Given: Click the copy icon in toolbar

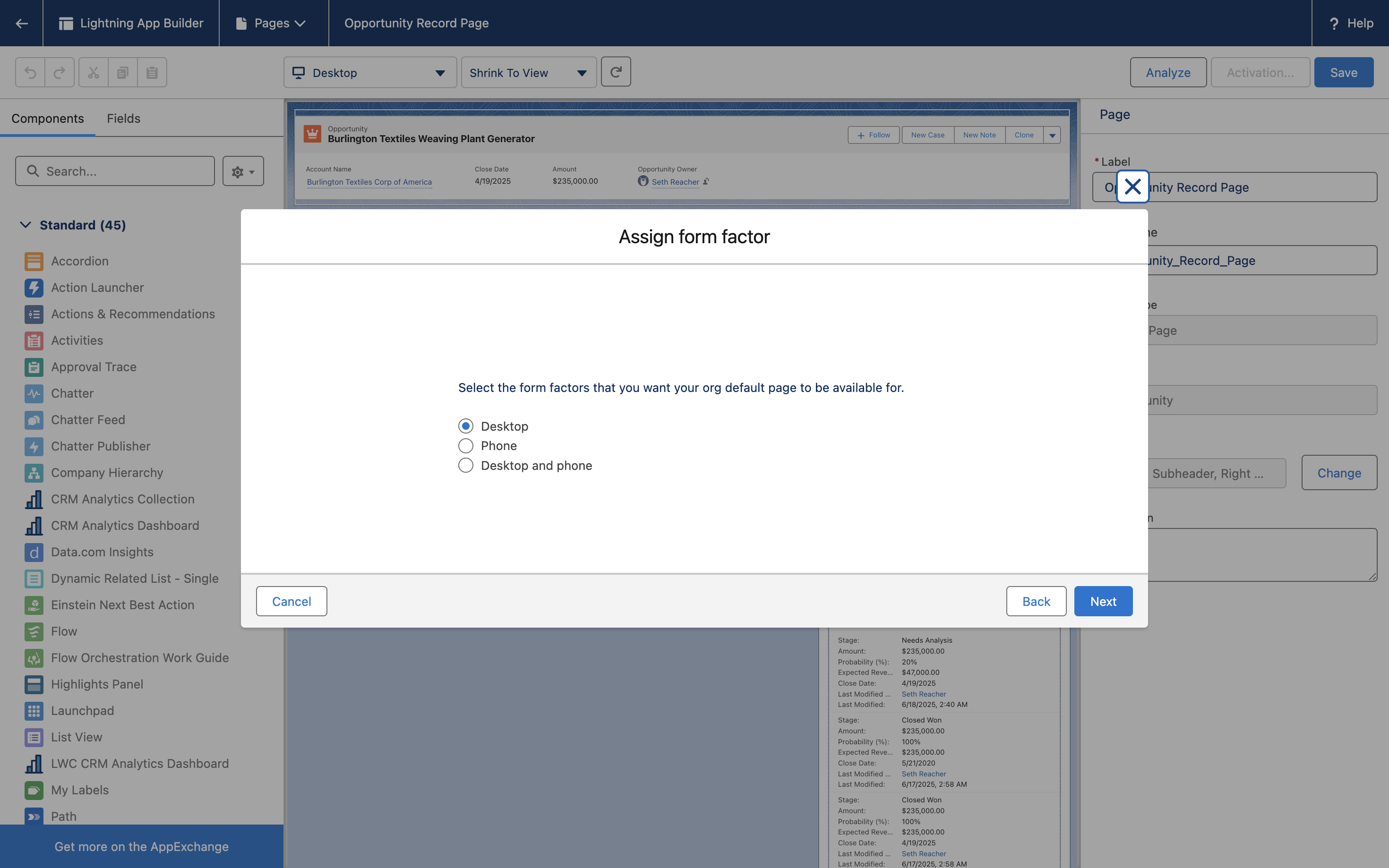Looking at the screenshot, I should tap(122, 73).
